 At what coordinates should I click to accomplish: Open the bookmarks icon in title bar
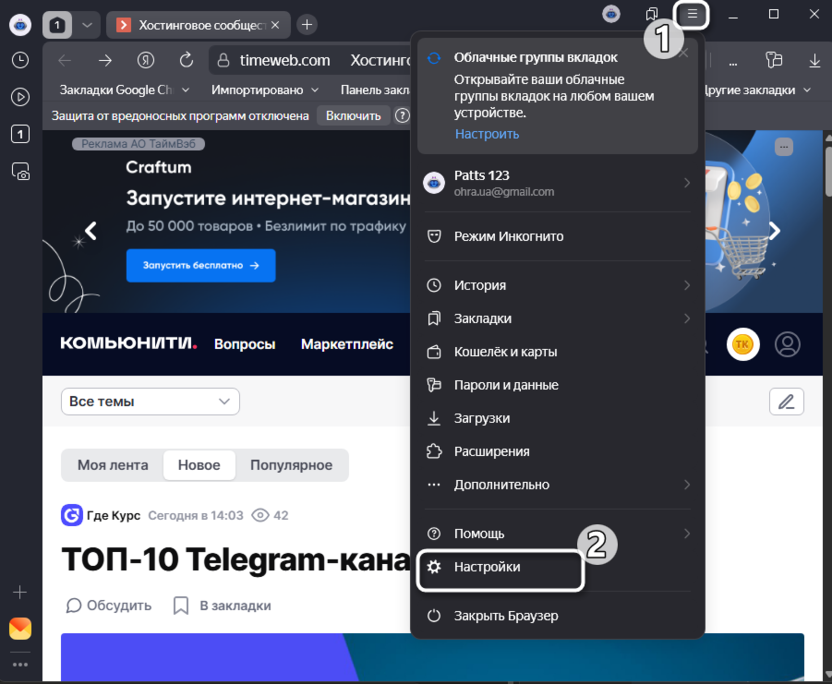[x=652, y=14]
